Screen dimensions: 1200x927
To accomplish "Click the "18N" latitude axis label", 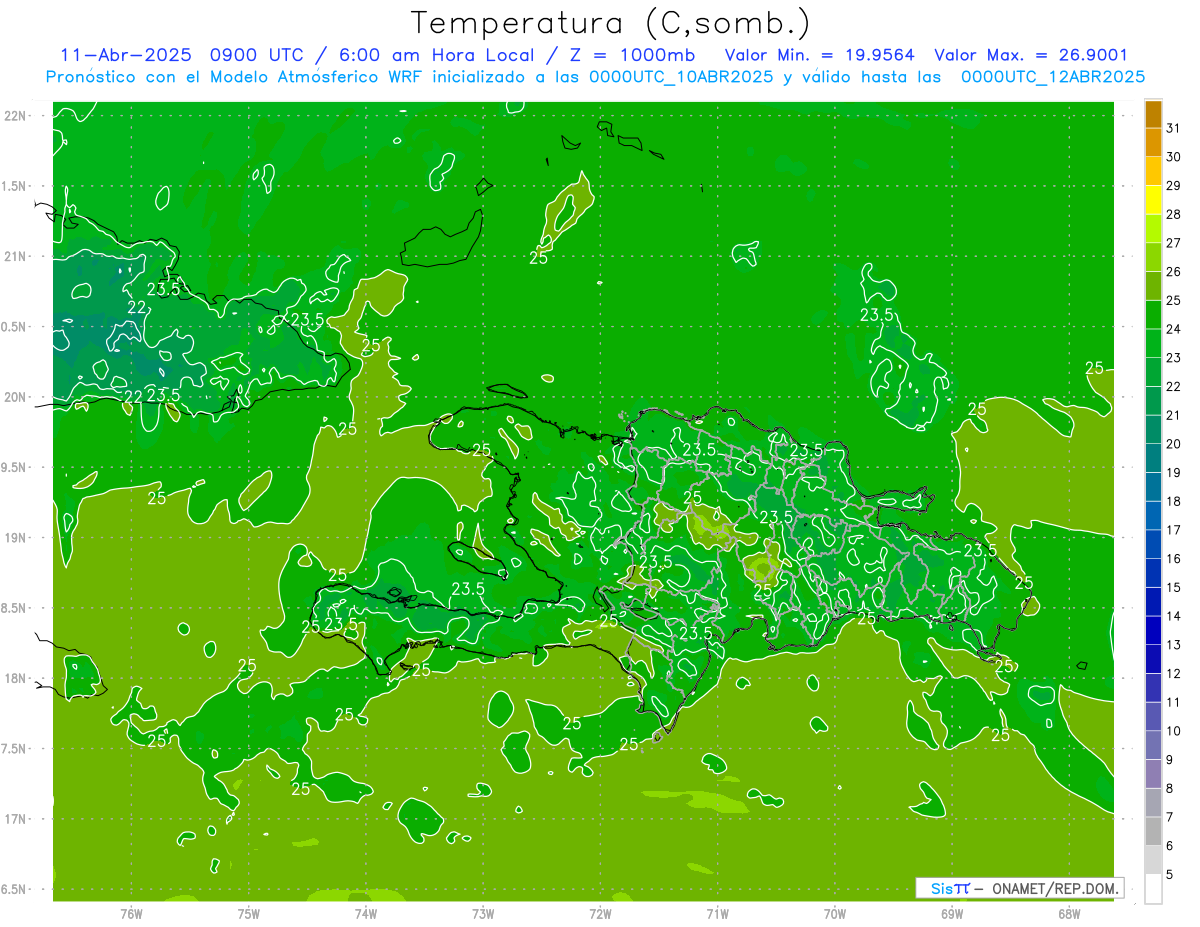I will [x=15, y=678].
